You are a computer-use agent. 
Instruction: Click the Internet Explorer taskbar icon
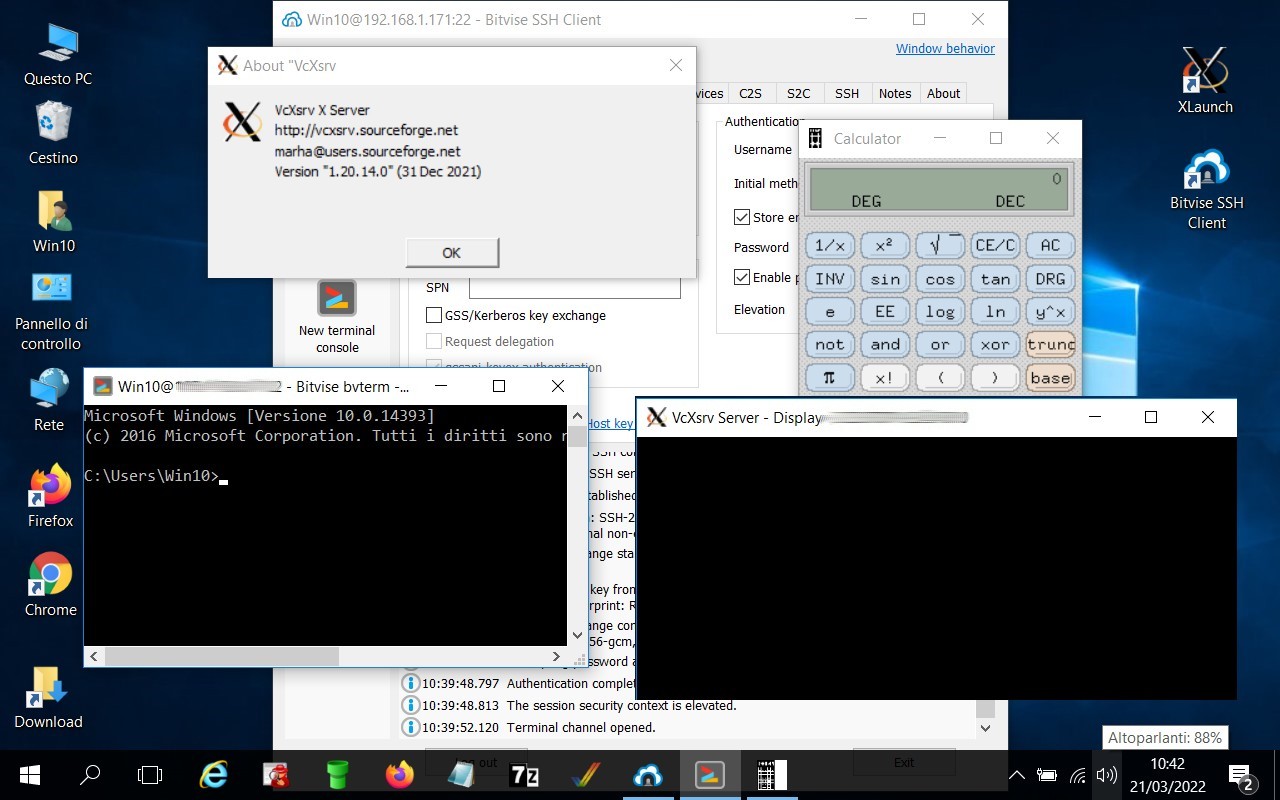pos(214,775)
